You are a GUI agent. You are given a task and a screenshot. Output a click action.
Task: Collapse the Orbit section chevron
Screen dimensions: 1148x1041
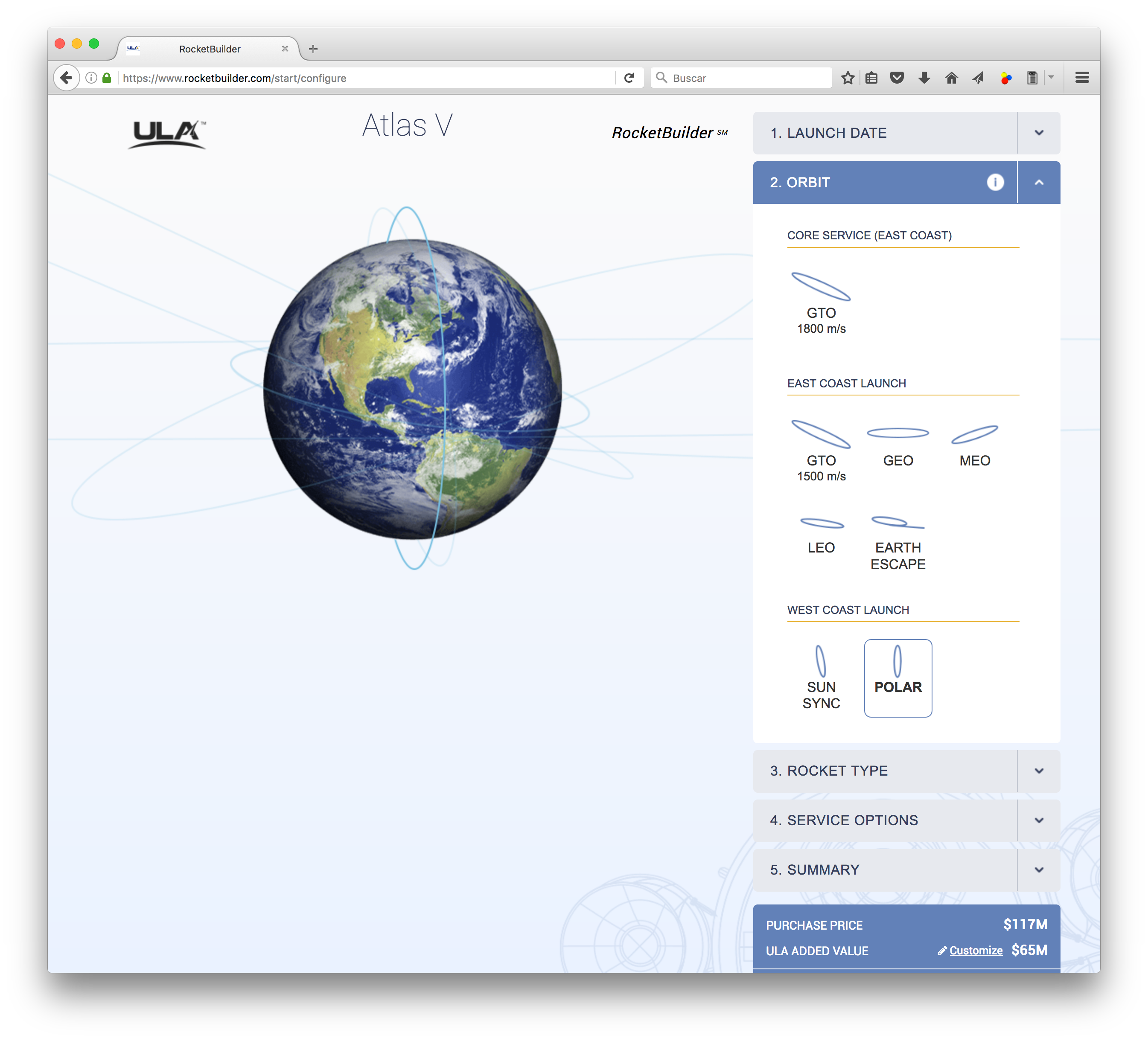click(x=1039, y=182)
